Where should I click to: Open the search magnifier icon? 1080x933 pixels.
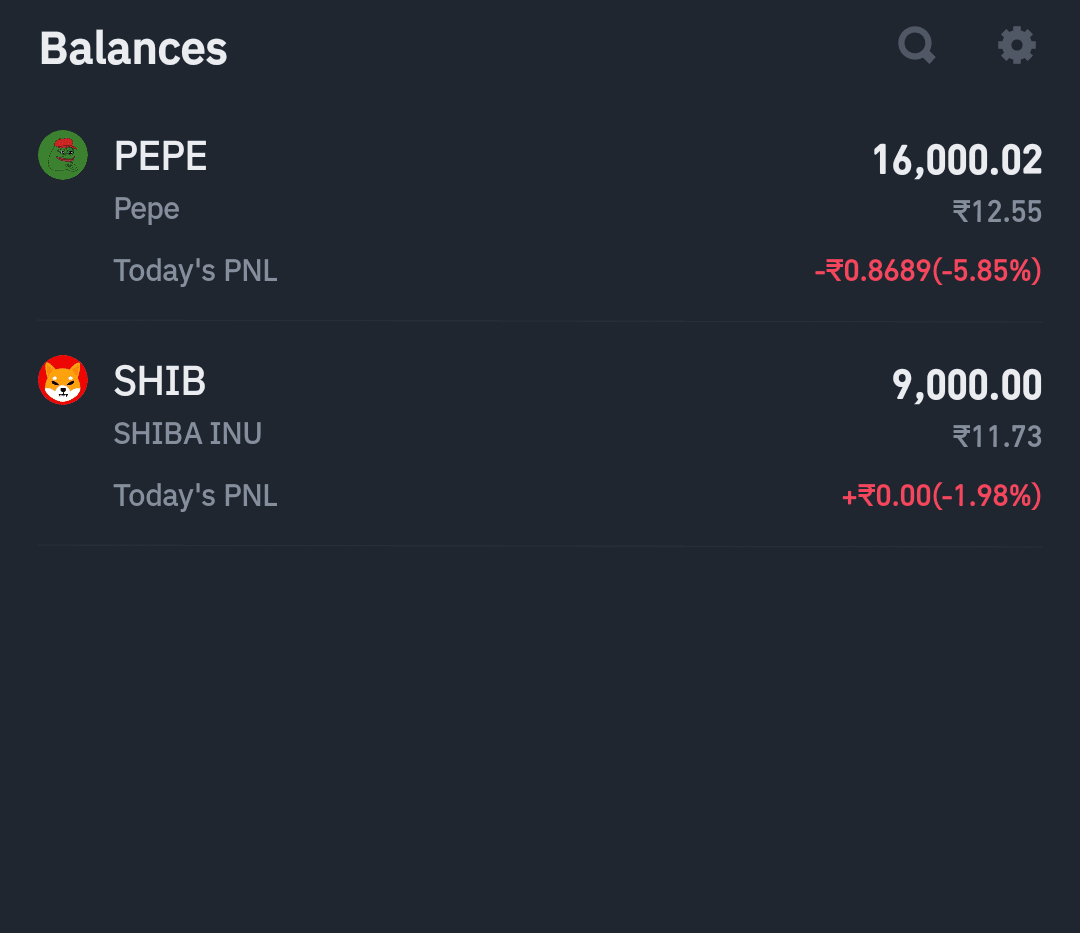click(917, 45)
